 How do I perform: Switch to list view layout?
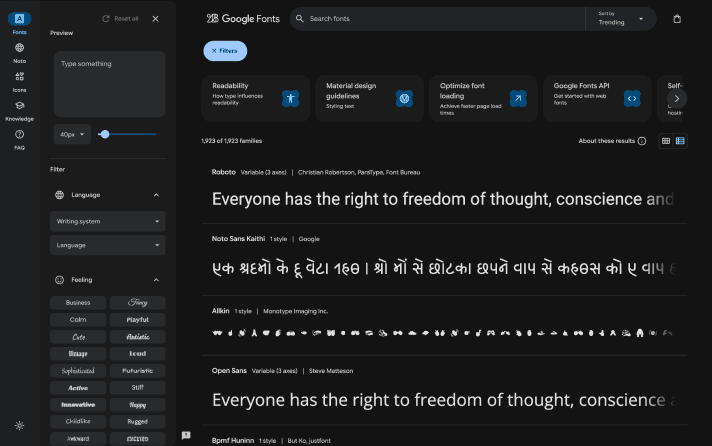pos(680,141)
